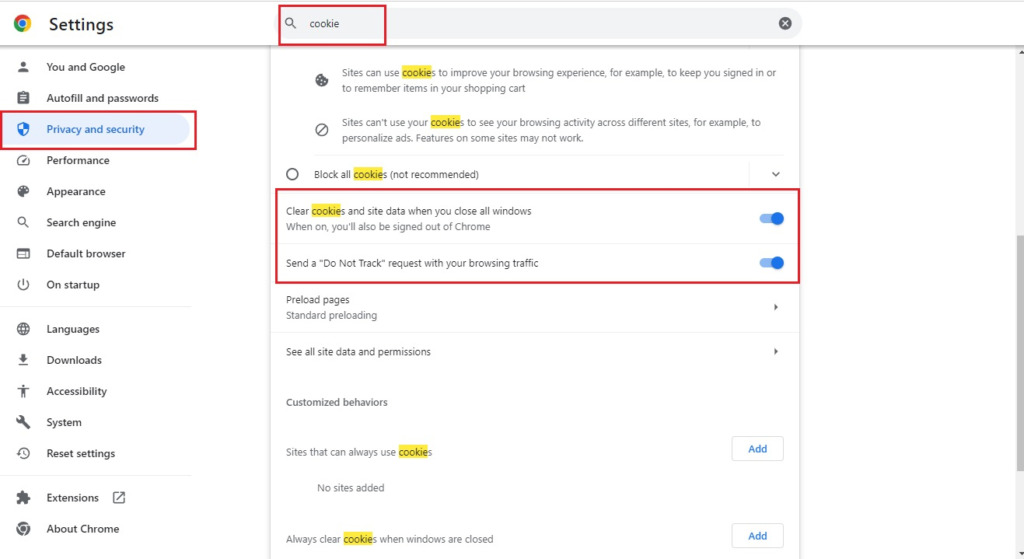This screenshot has height=559, width=1024.
Task: Clear the search box with X icon
Action: pos(785,23)
